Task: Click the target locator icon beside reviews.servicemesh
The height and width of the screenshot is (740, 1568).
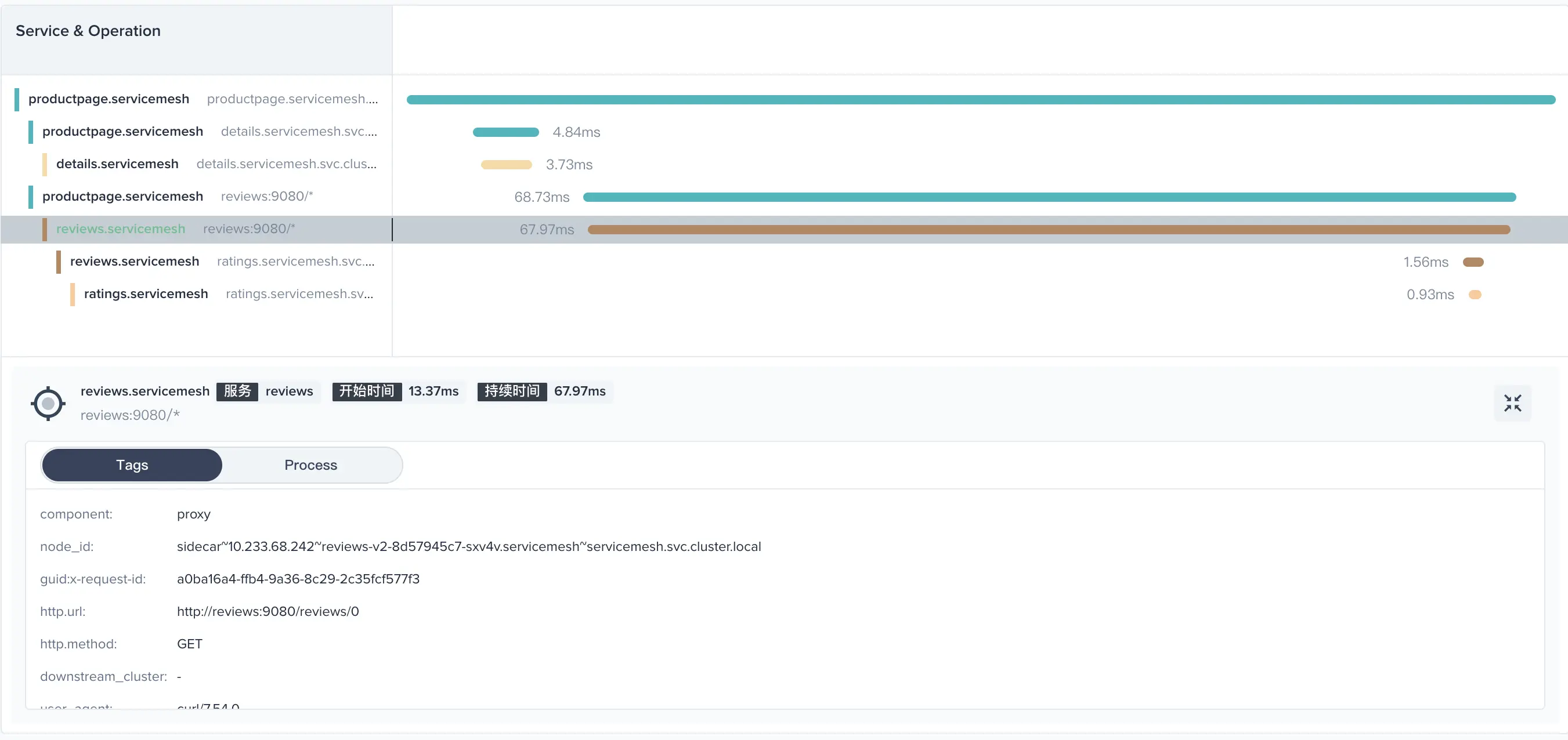Action: (x=48, y=404)
